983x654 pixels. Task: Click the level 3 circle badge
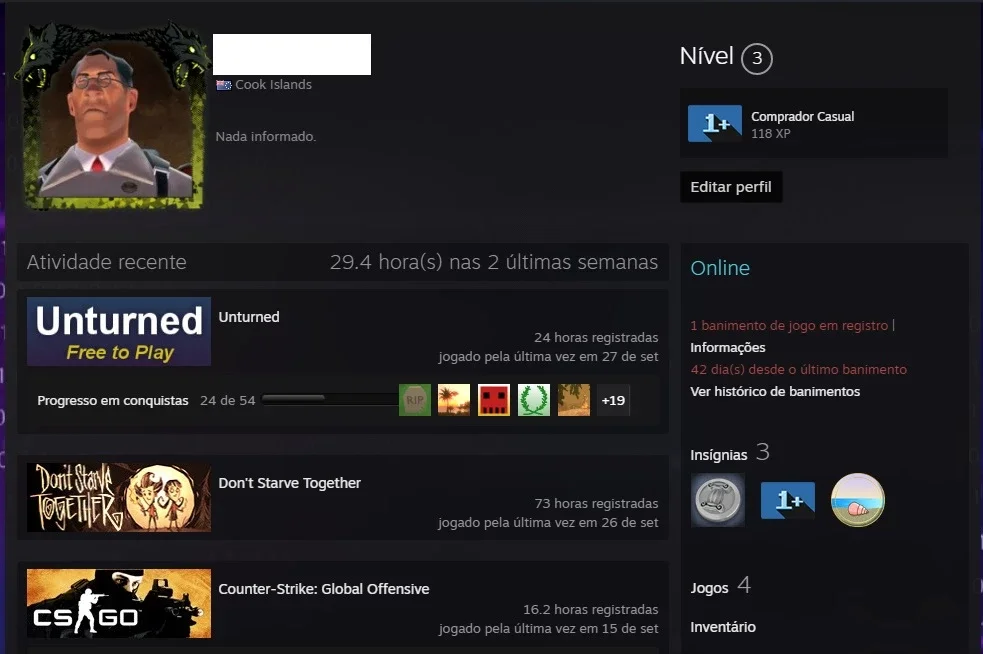tap(757, 59)
